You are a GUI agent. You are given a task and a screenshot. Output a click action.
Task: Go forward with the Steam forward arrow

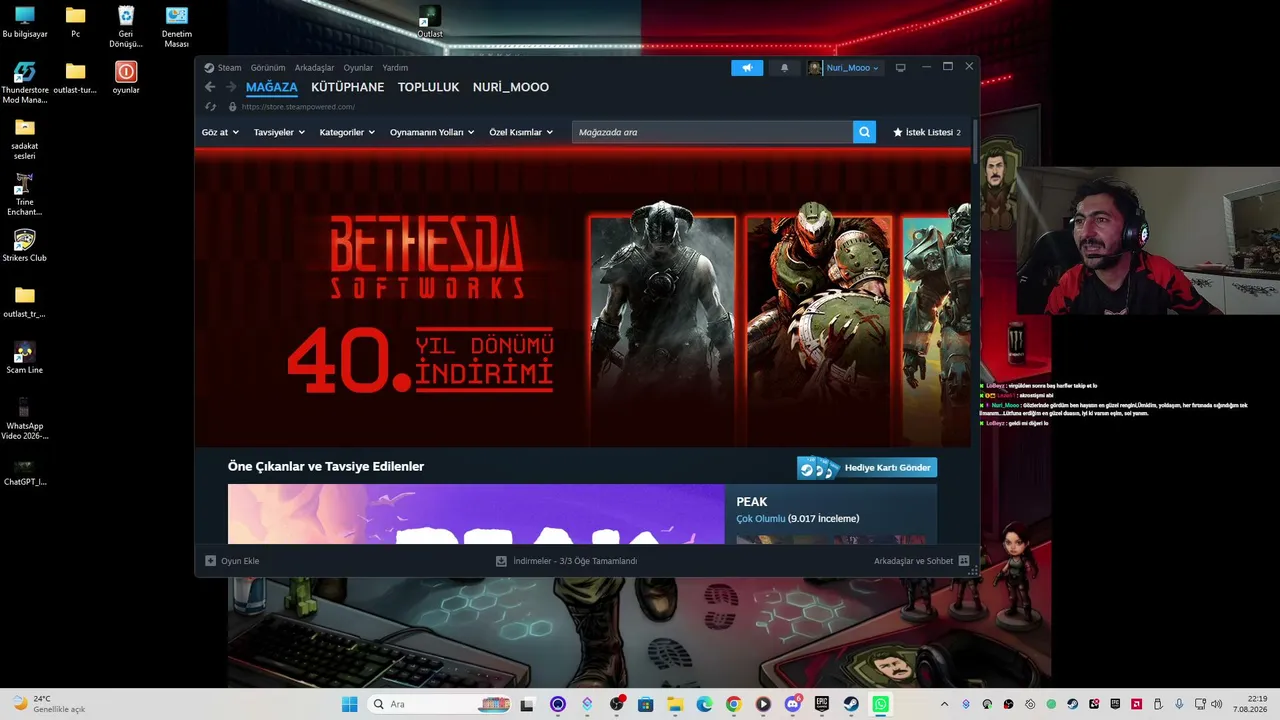(x=231, y=87)
